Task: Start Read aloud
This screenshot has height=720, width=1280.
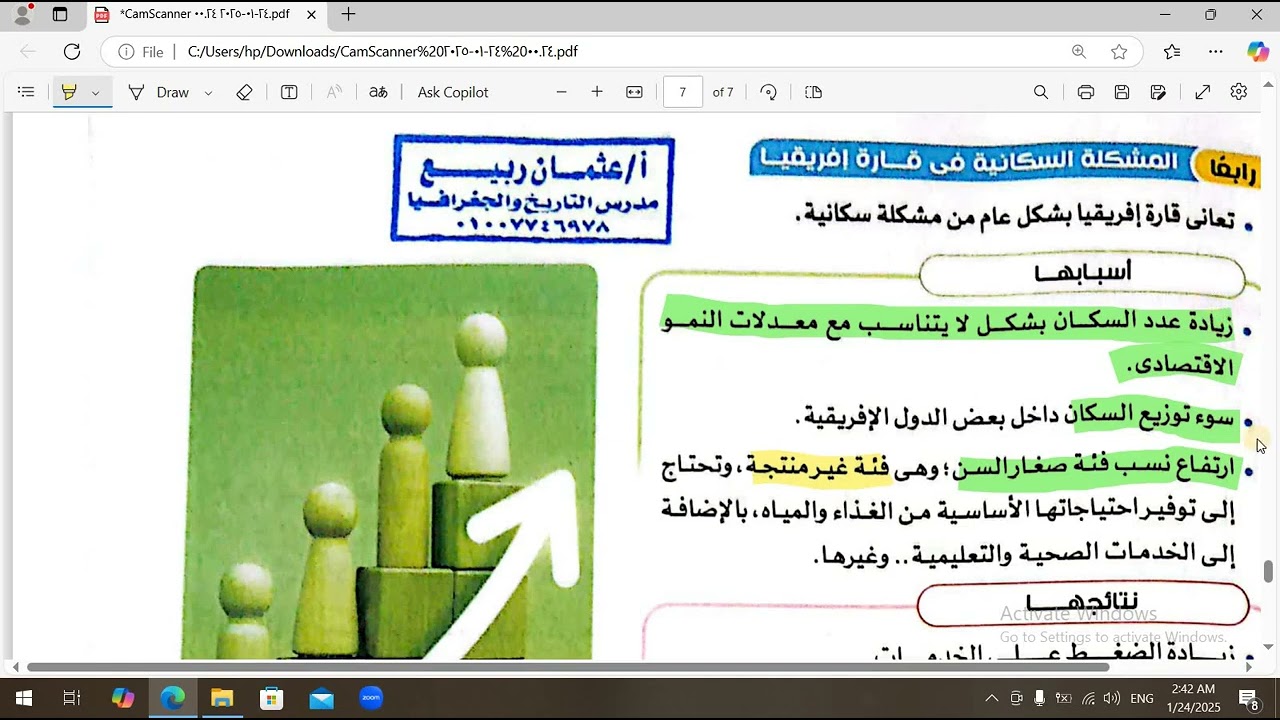Action: pyautogui.click(x=334, y=92)
